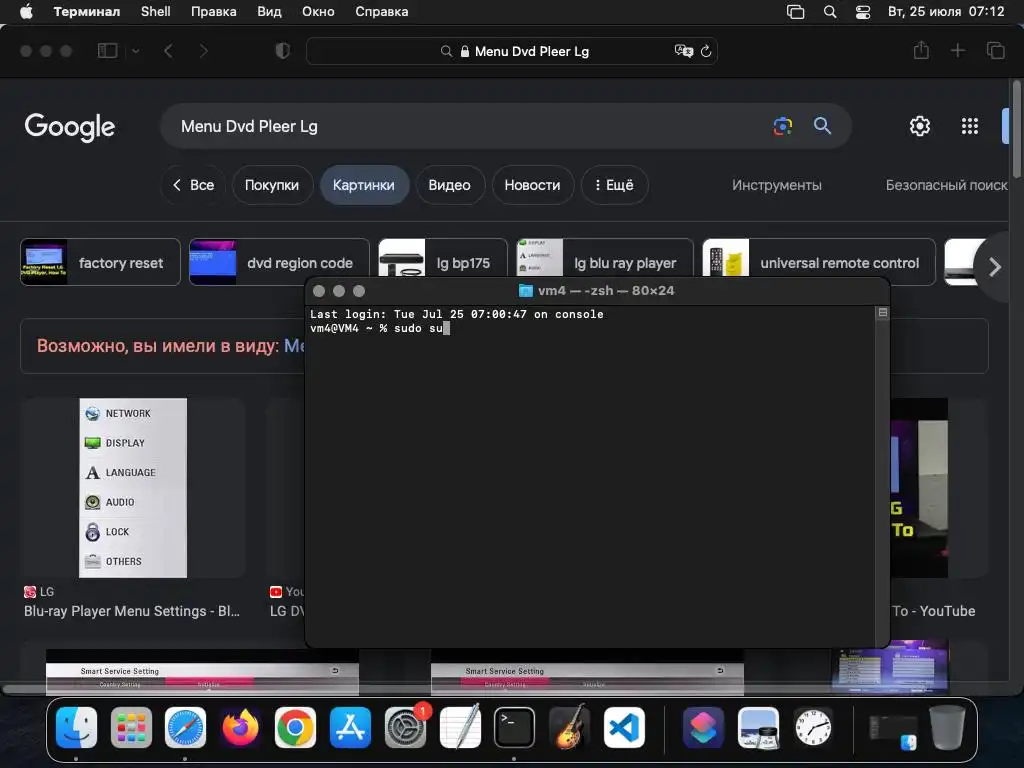Launch GarageBand from the Dock
This screenshot has width=1024, height=768.
[x=569, y=728]
